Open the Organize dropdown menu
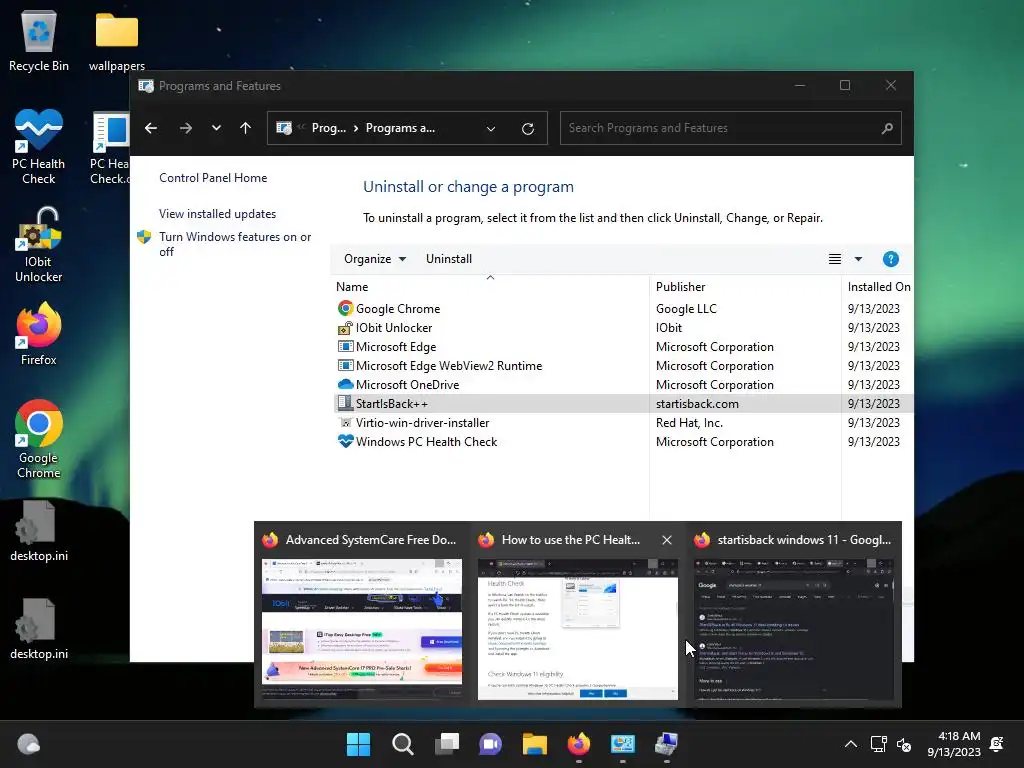This screenshot has width=1024, height=768. 375,259
